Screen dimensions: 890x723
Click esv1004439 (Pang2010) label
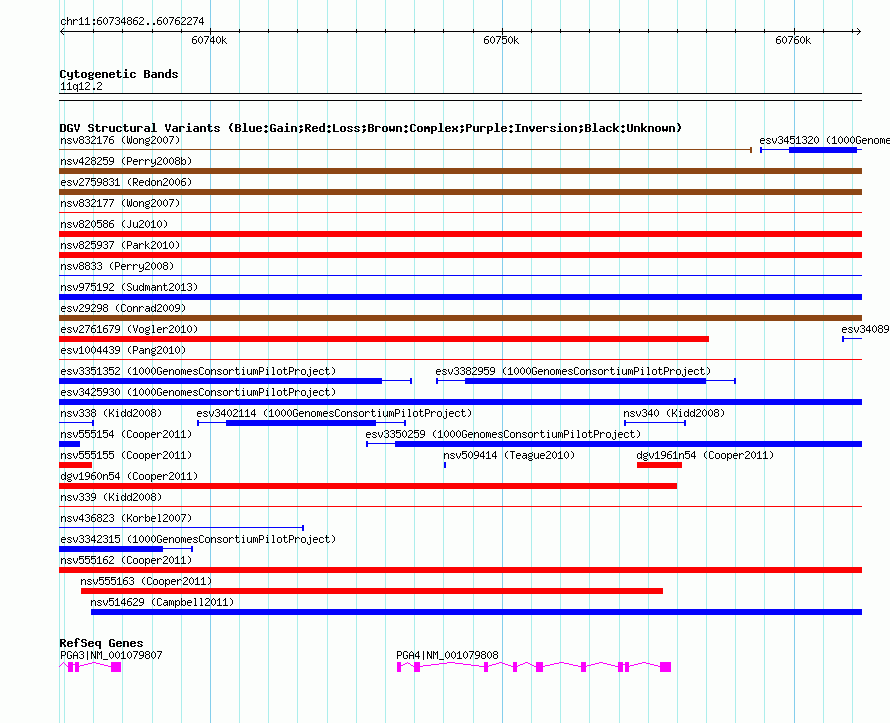click(x=123, y=350)
